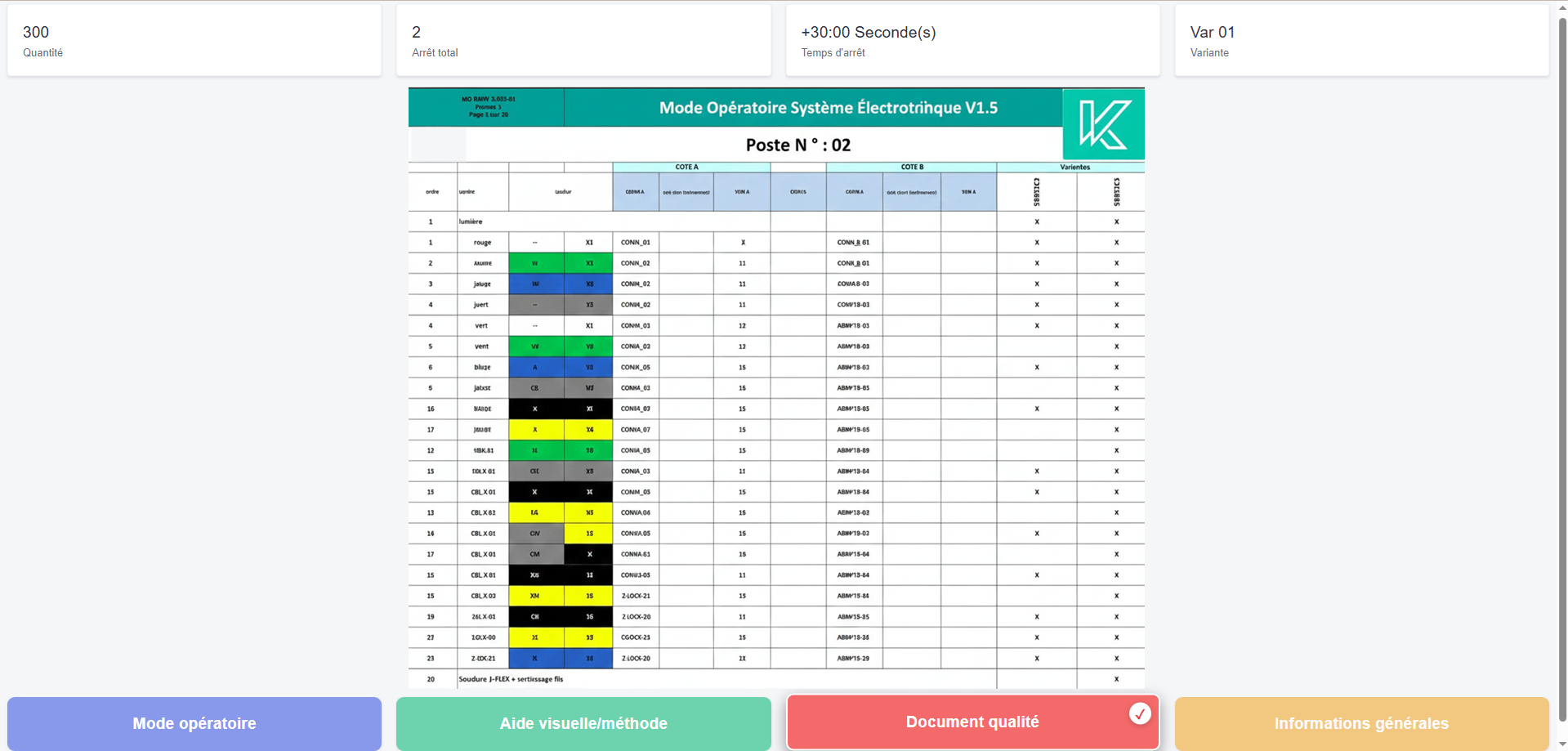Open Informations générales

tap(1361, 723)
